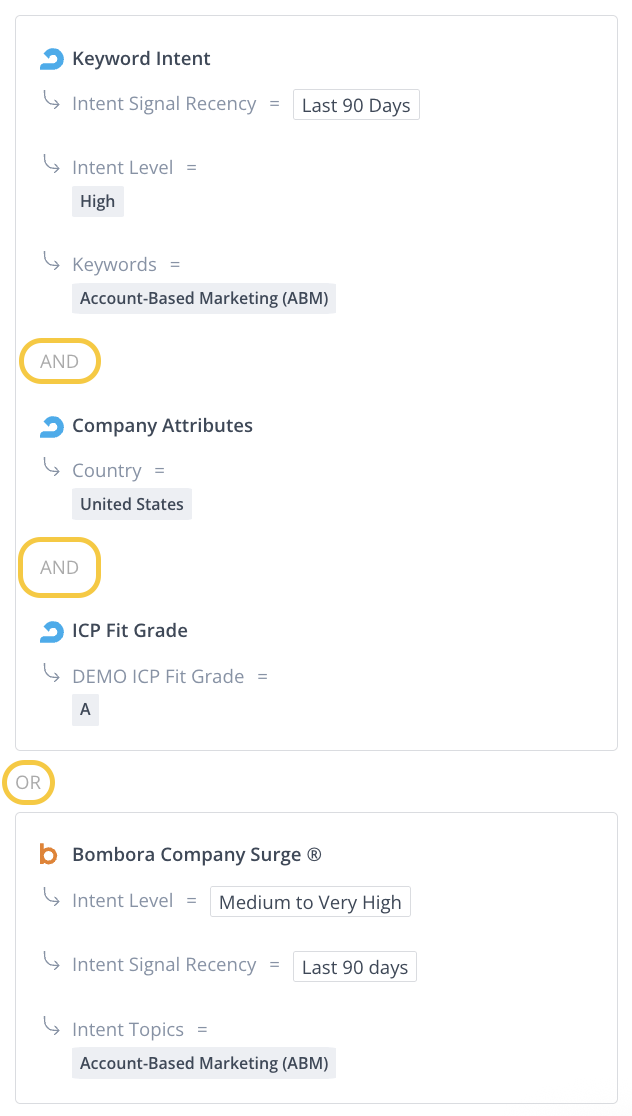Viewport: 632px width, 1116px height.
Task: Click the arrow icon beside Country
Action: click(52, 469)
